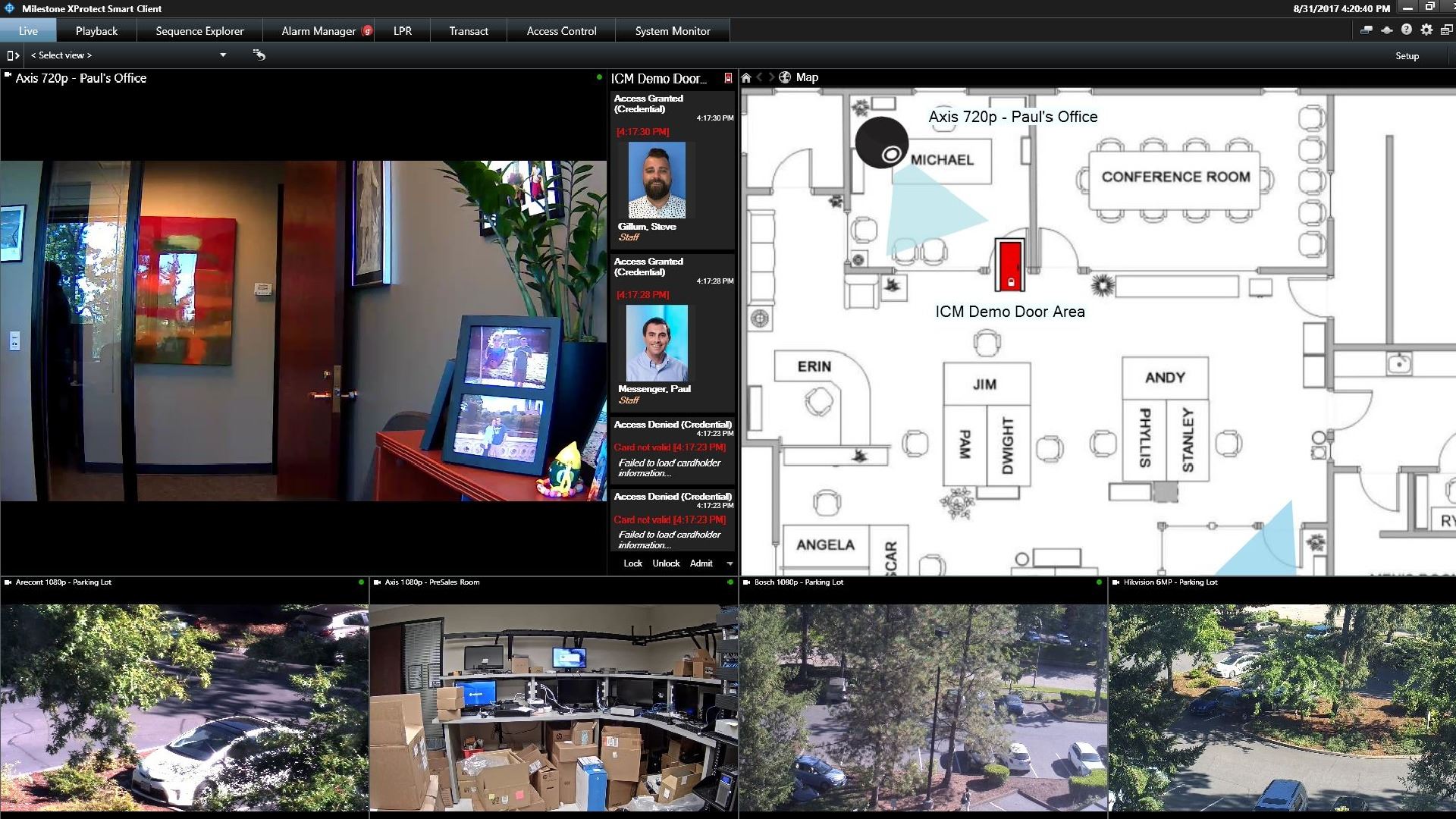Click the Map panel title
Screen dimensions: 1456x819
click(x=807, y=77)
